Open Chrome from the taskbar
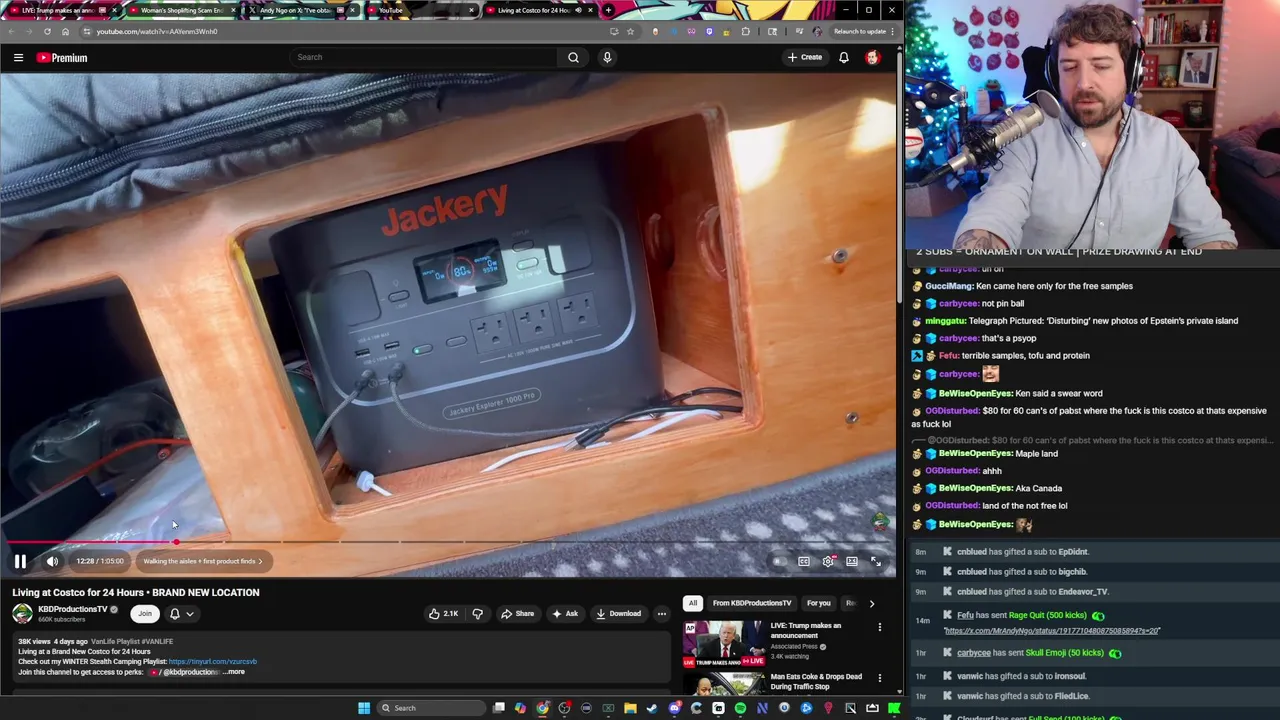This screenshot has width=1280, height=720. pyautogui.click(x=542, y=708)
